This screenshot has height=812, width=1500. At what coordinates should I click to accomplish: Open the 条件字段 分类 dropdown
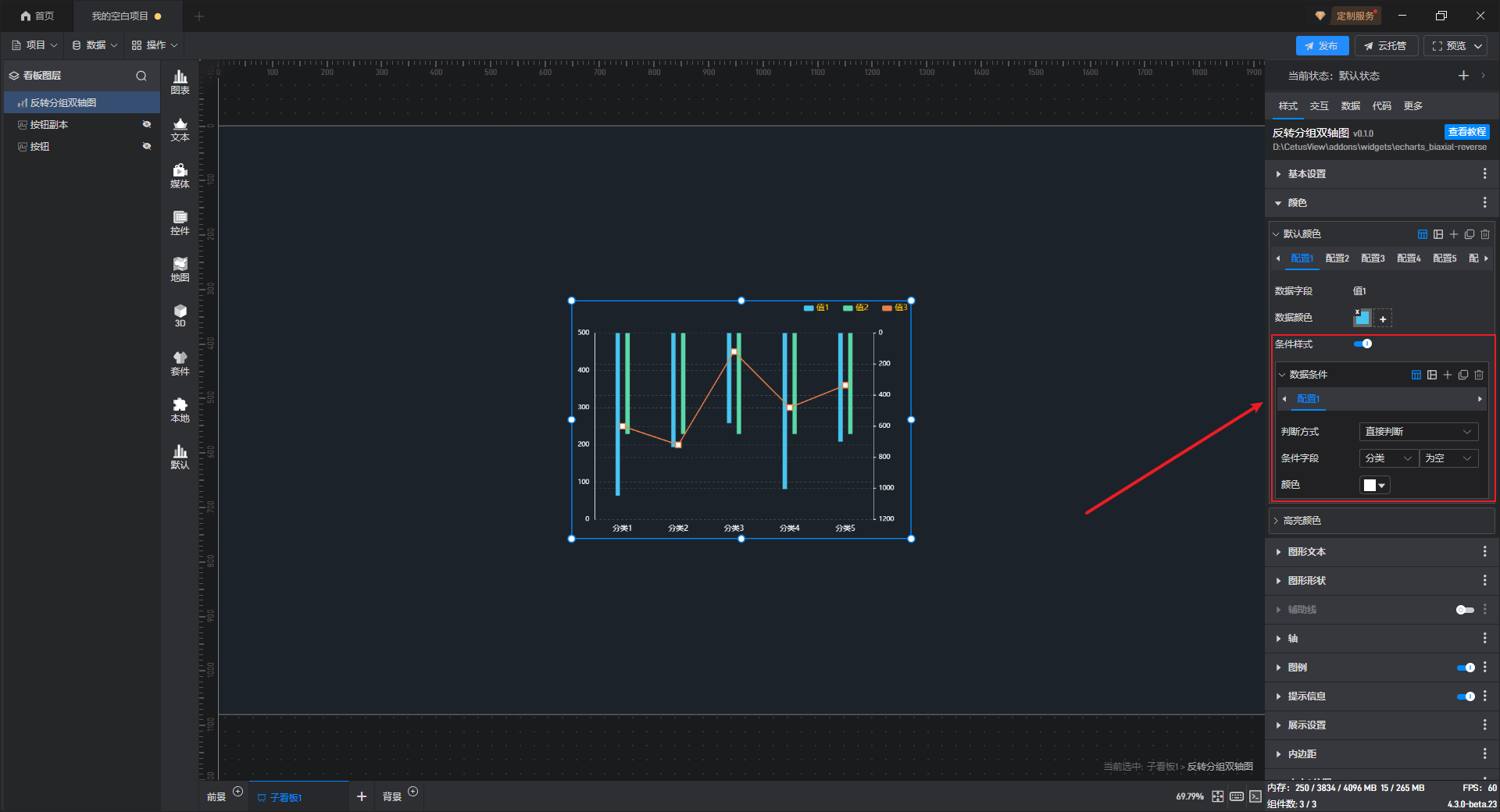click(x=1388, y=458)
